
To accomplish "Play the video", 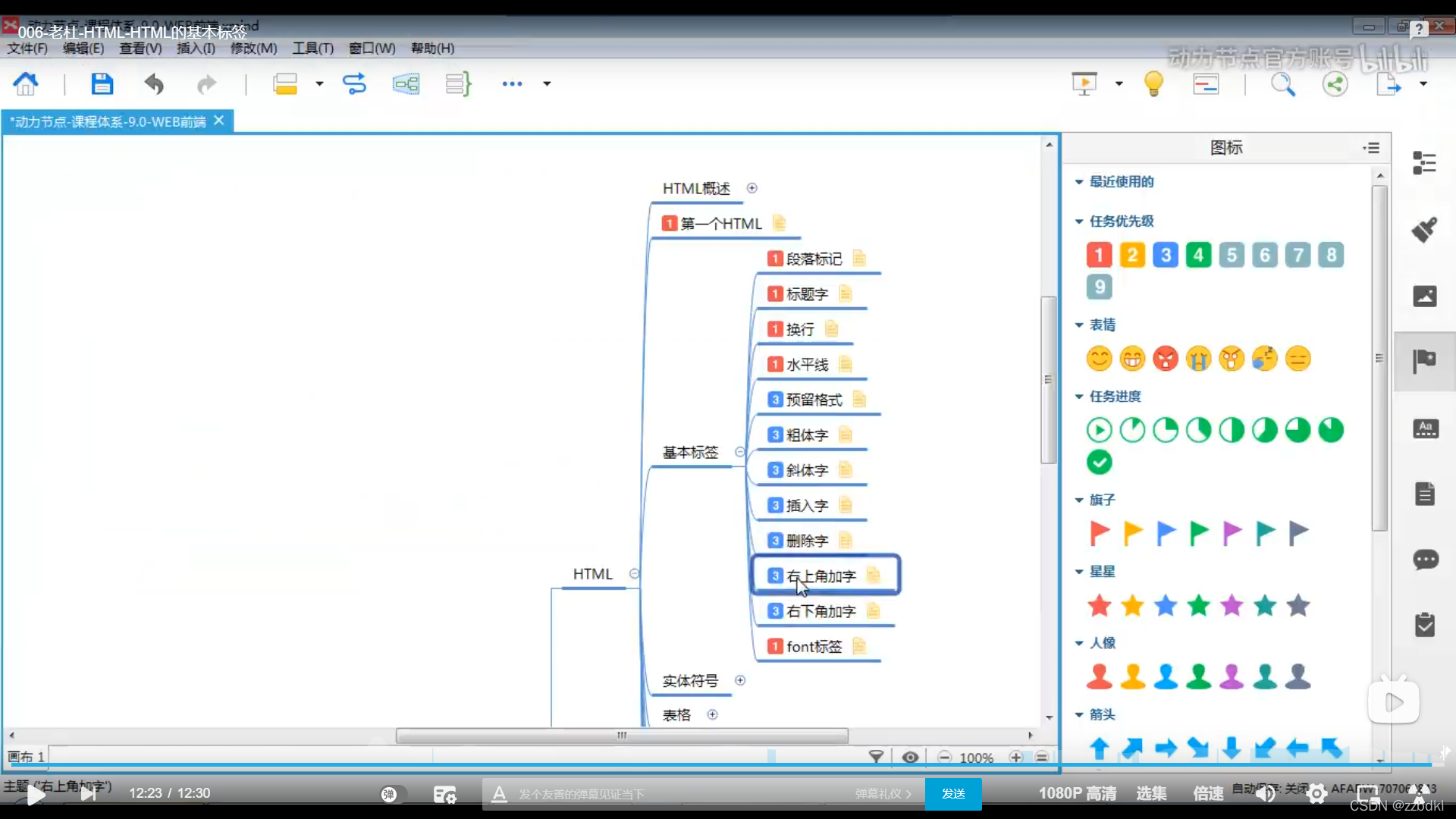I will 36,795.
